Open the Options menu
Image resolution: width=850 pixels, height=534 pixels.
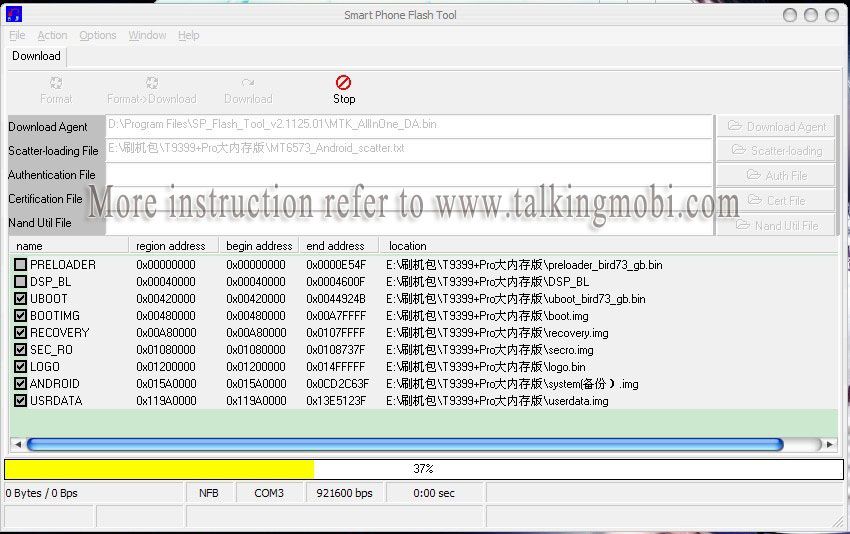98,35
